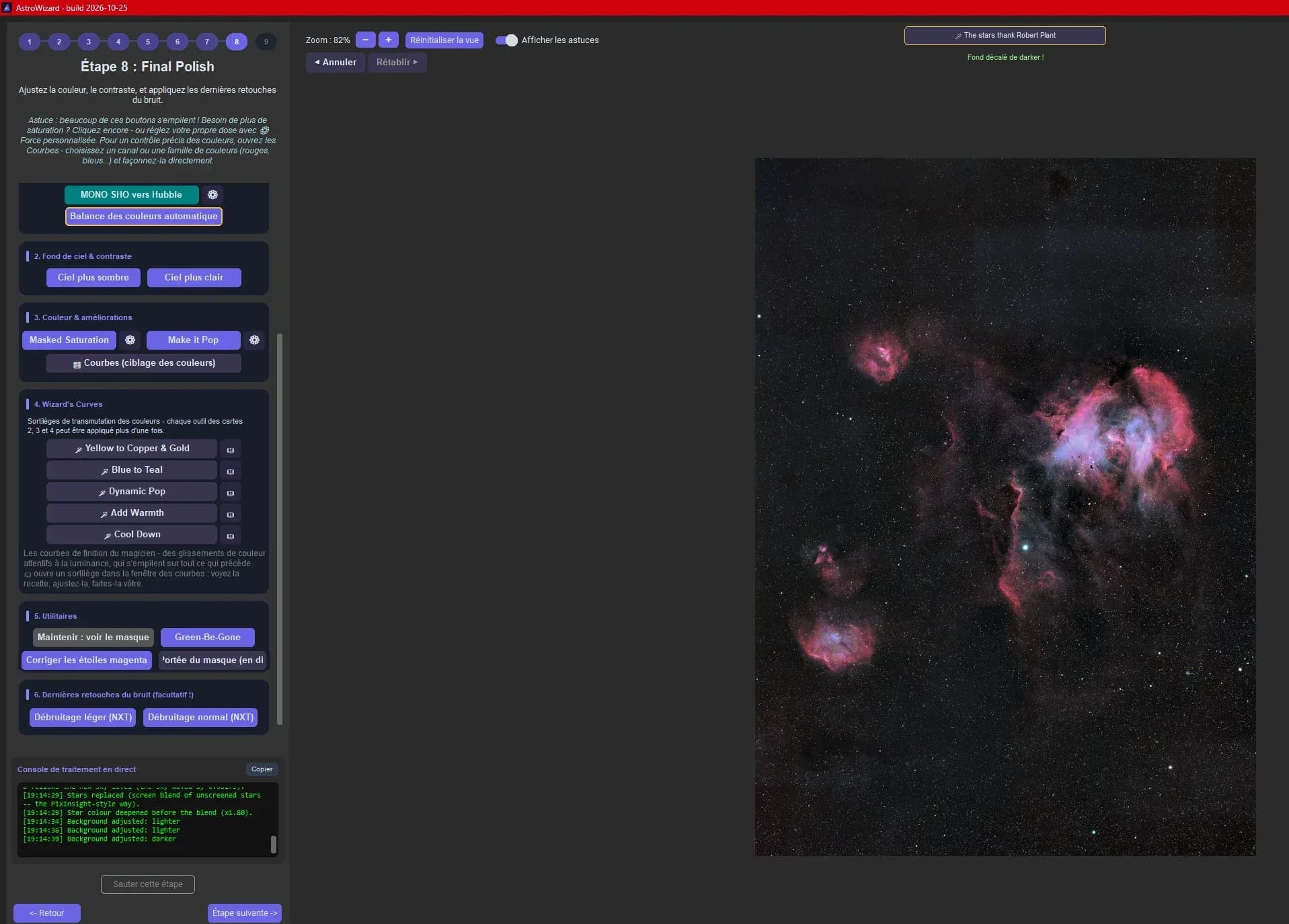The height and width of the screenshot is (924, 1289).
Task: Go to step 1 in wizard
Action: tap(30, 42)
